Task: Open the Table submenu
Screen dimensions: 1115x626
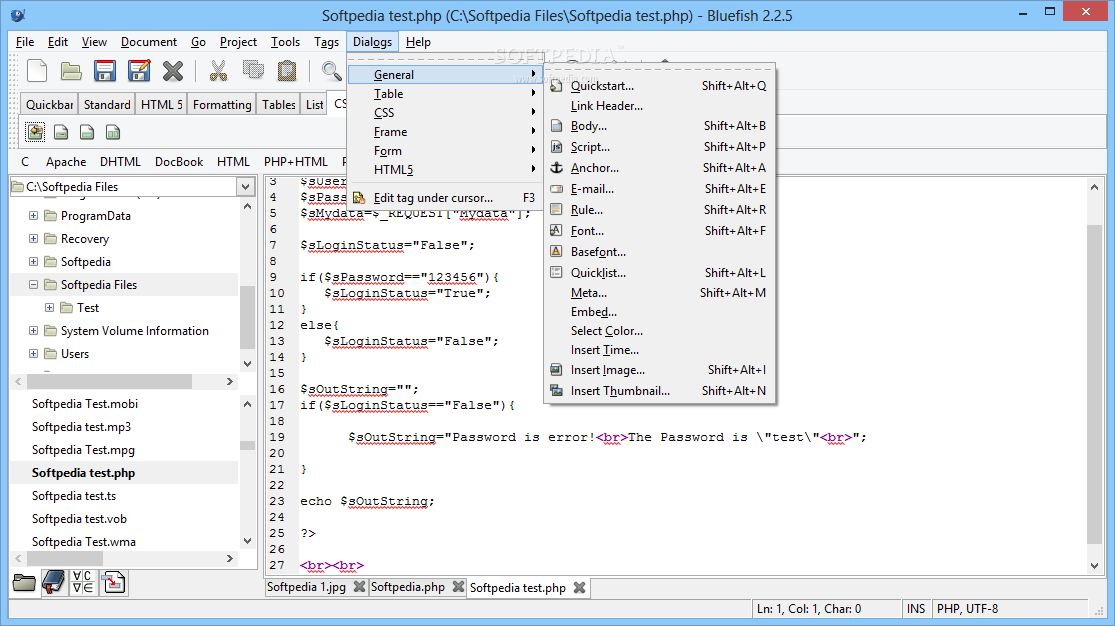Action: (x=444, y=94)
